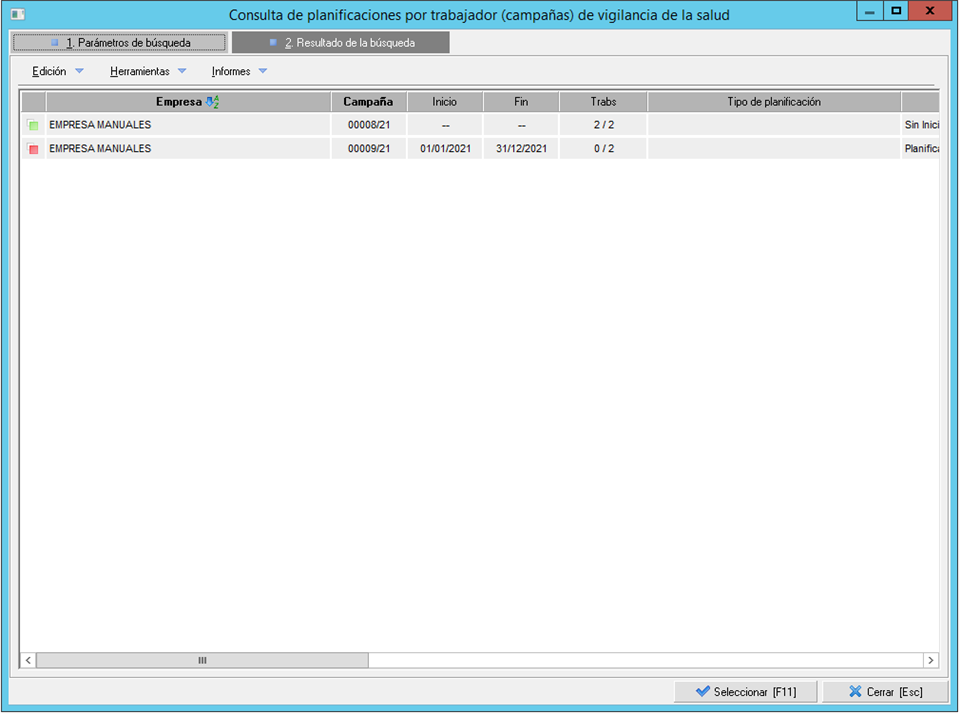Click the Inicio column header
This screenshot has height=714, width=960.
point(445,102)
